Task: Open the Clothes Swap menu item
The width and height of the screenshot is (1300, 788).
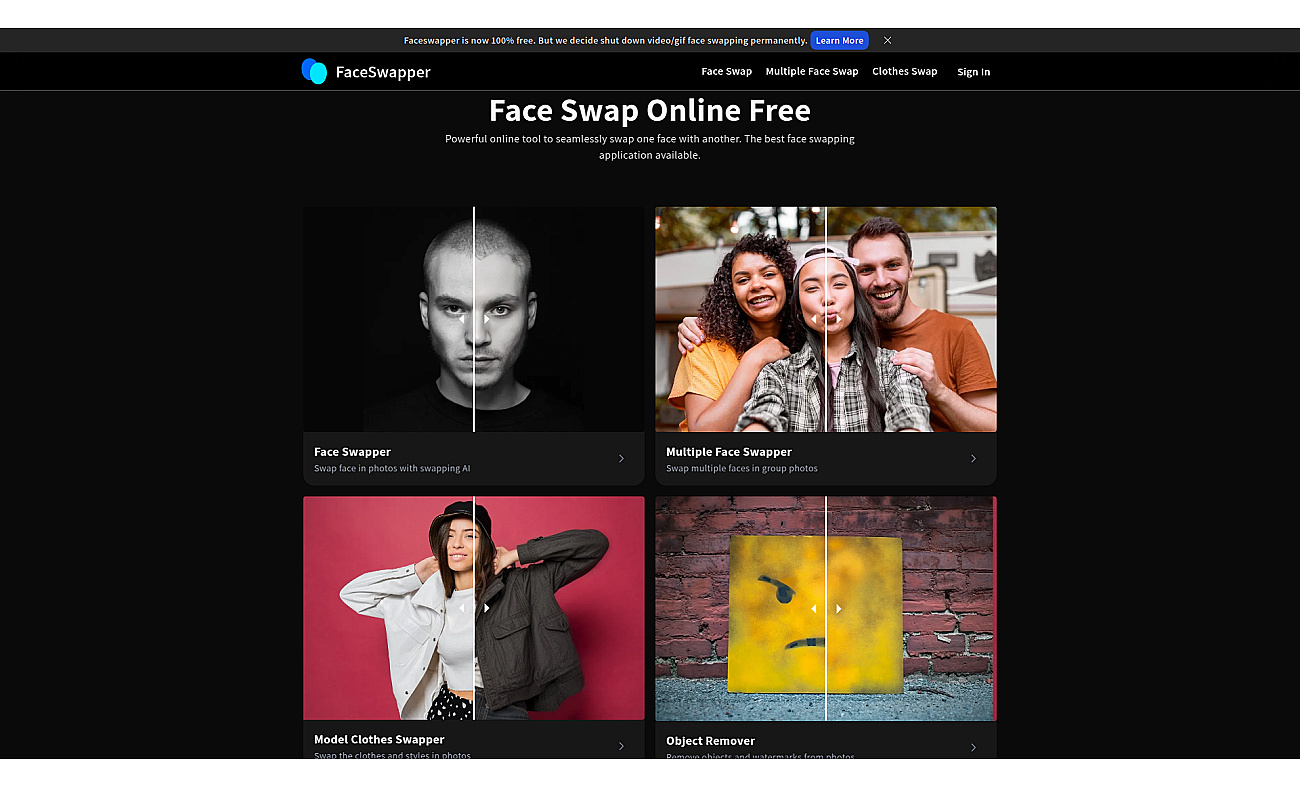Action: 904,72
